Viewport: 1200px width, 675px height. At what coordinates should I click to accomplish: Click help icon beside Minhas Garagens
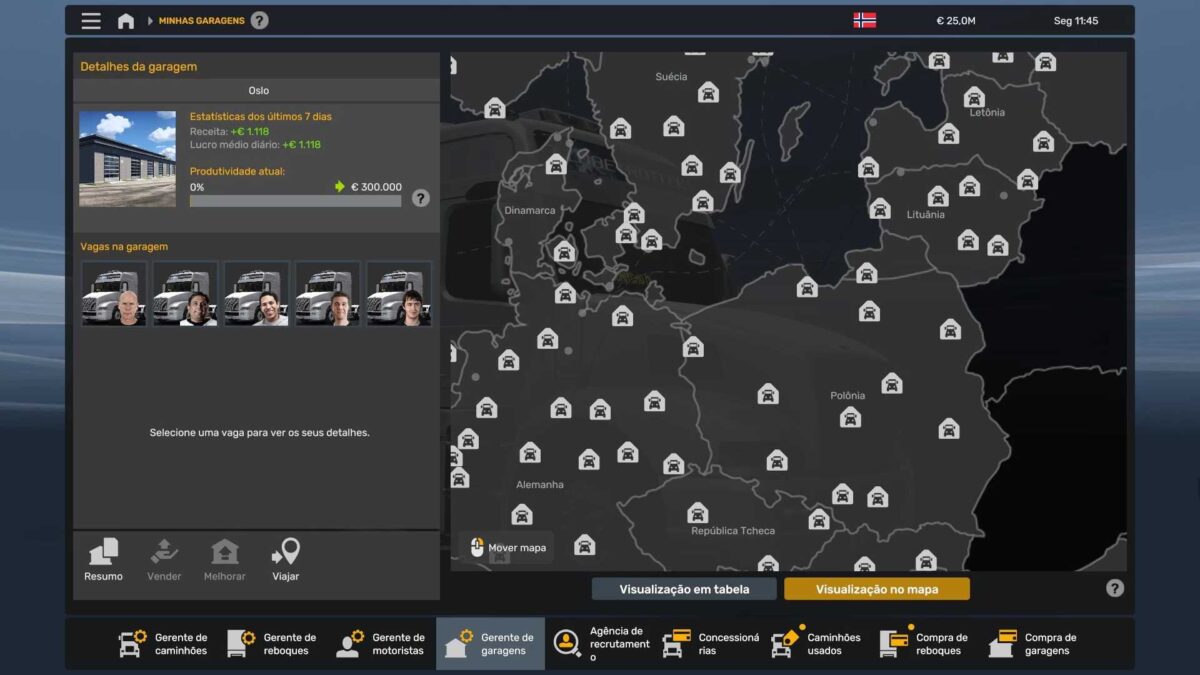point(259,21)
